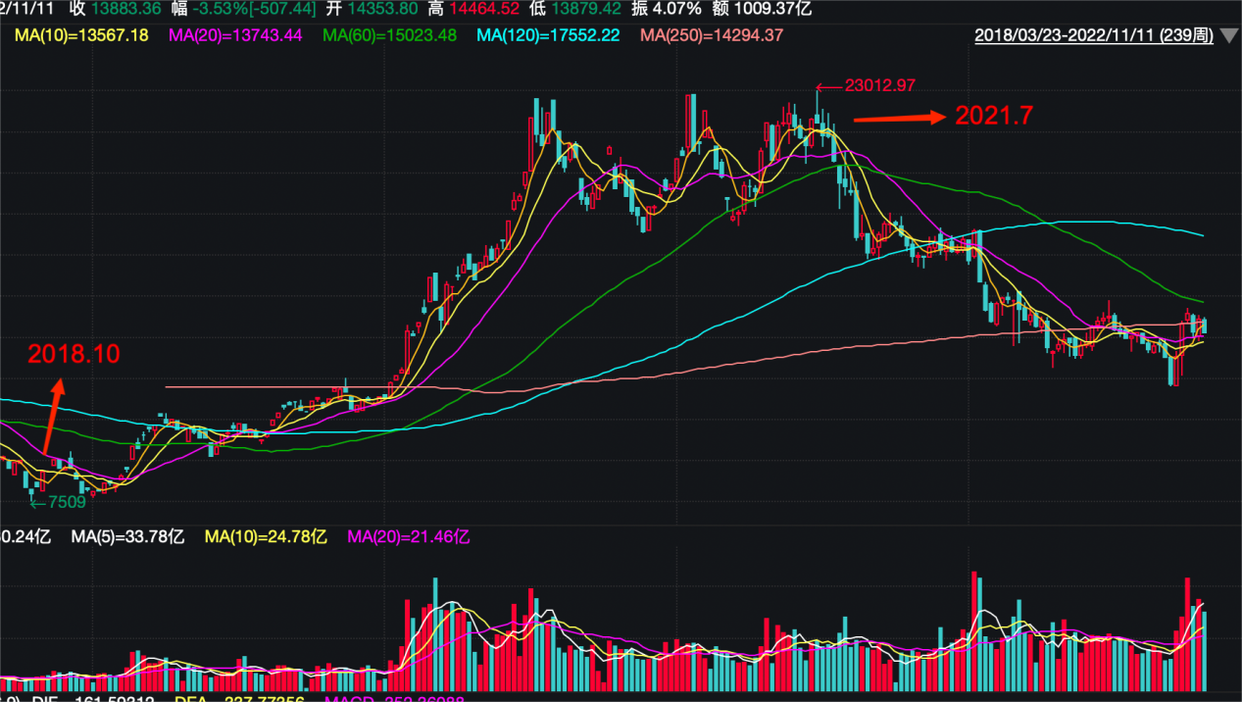
Task: Open the date range dropdown triangle
Action: (x=1229, y=36)
